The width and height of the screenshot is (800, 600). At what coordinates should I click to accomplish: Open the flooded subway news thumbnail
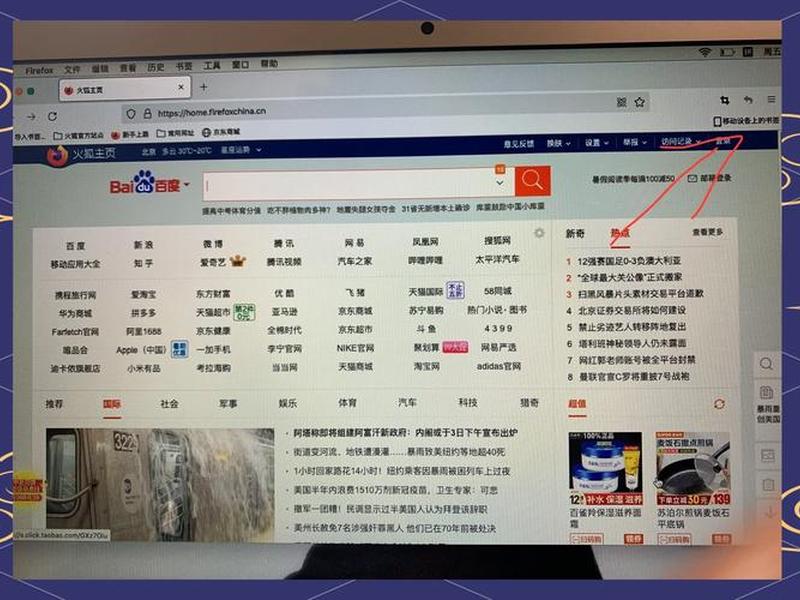click(x=160, y=485)
